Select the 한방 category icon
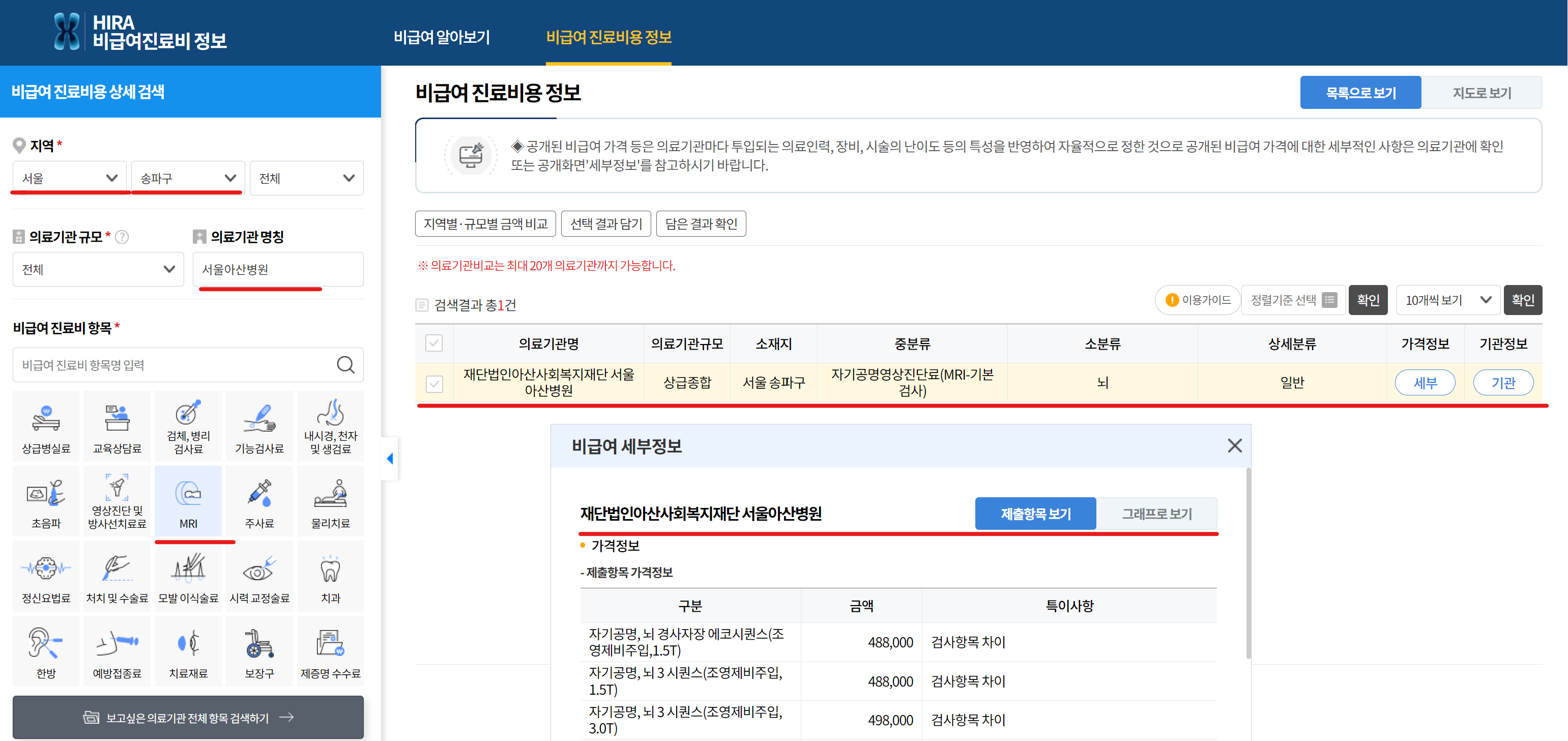 (x=46, y=651)
